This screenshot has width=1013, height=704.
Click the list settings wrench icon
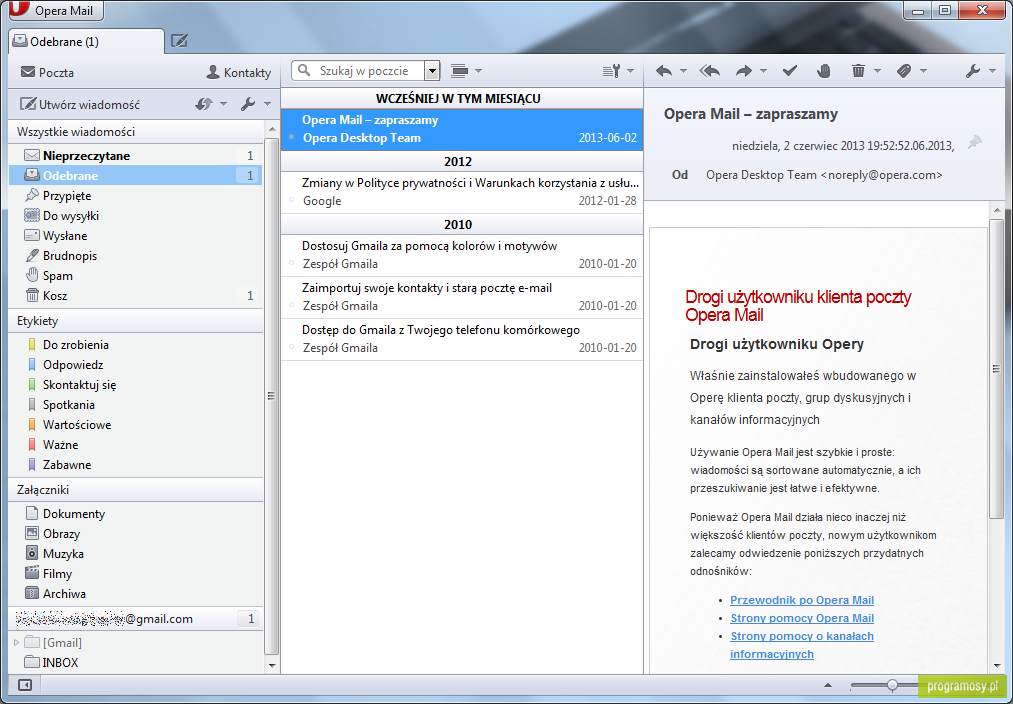pyautogui.click(x=612, y=71)
